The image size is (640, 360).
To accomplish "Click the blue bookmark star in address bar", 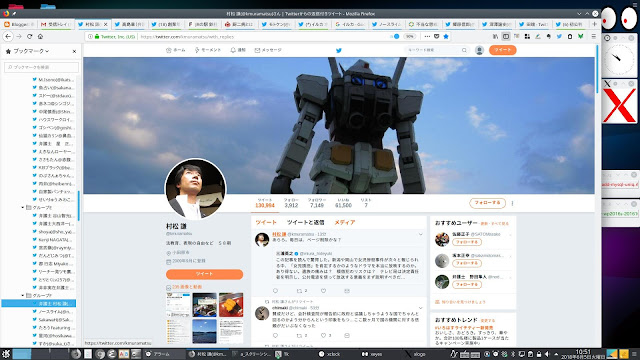I will click(x=446, y=36).
